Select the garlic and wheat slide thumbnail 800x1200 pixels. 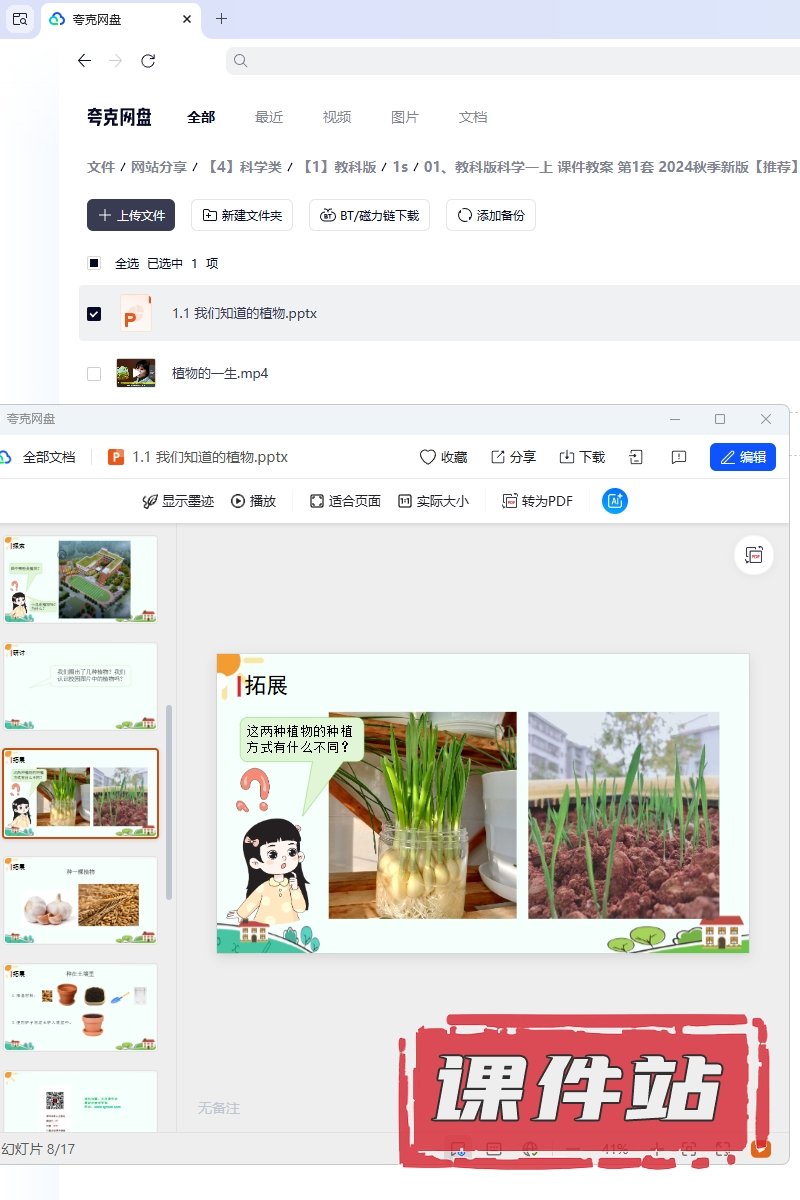click(x=81, y=900)
